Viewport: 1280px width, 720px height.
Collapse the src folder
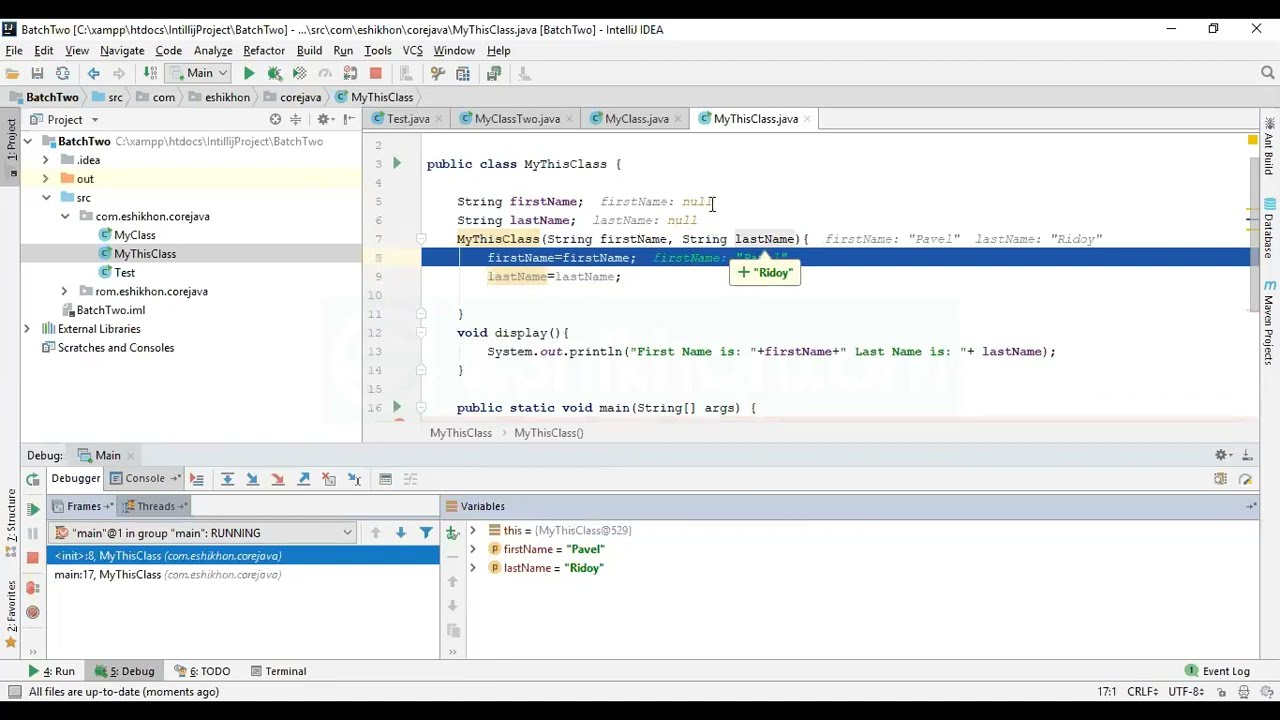coord(46,198)
